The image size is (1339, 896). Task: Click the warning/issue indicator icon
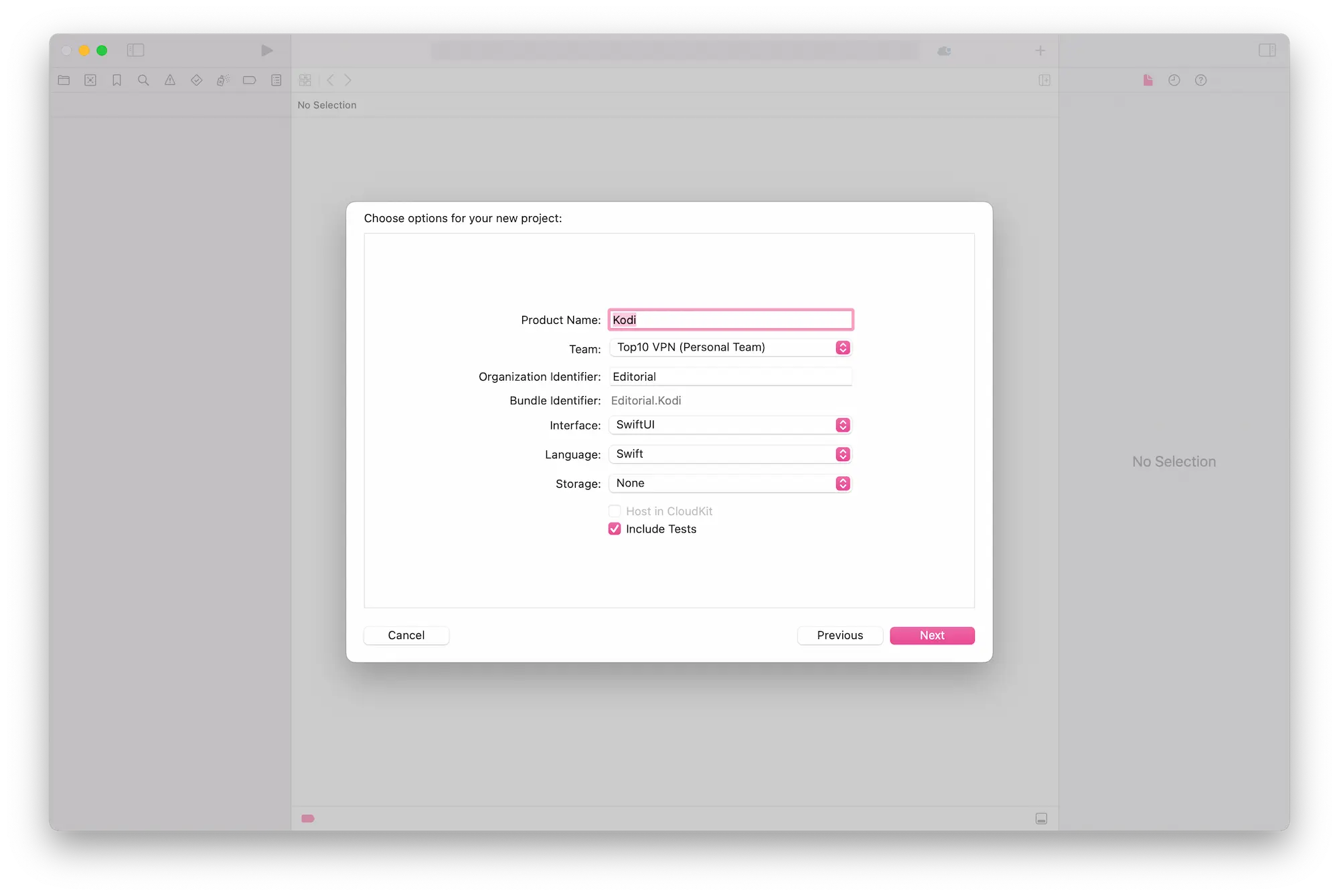(169, 80)
